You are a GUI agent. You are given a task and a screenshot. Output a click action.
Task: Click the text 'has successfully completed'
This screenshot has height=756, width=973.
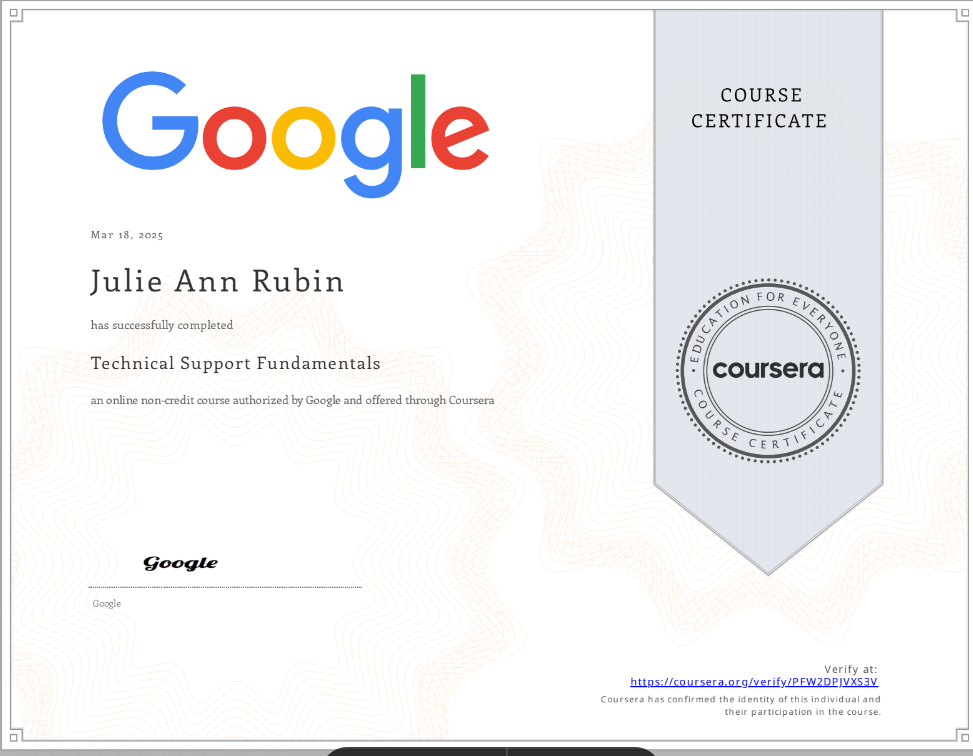coord(162,325)
